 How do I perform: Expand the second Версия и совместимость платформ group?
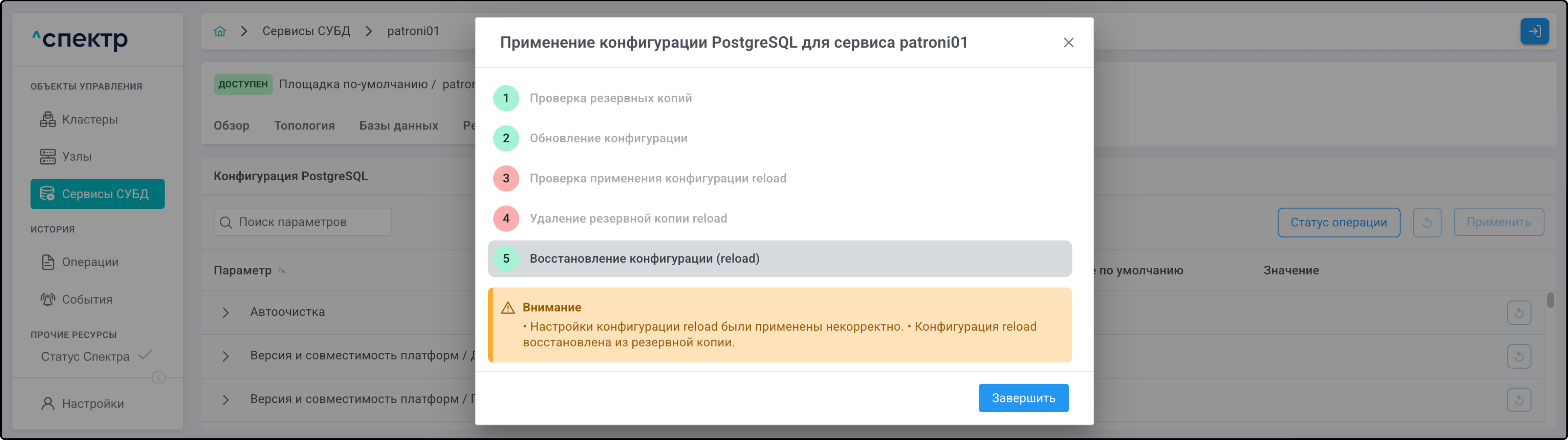pyautogui.click(x=226, y=400)
